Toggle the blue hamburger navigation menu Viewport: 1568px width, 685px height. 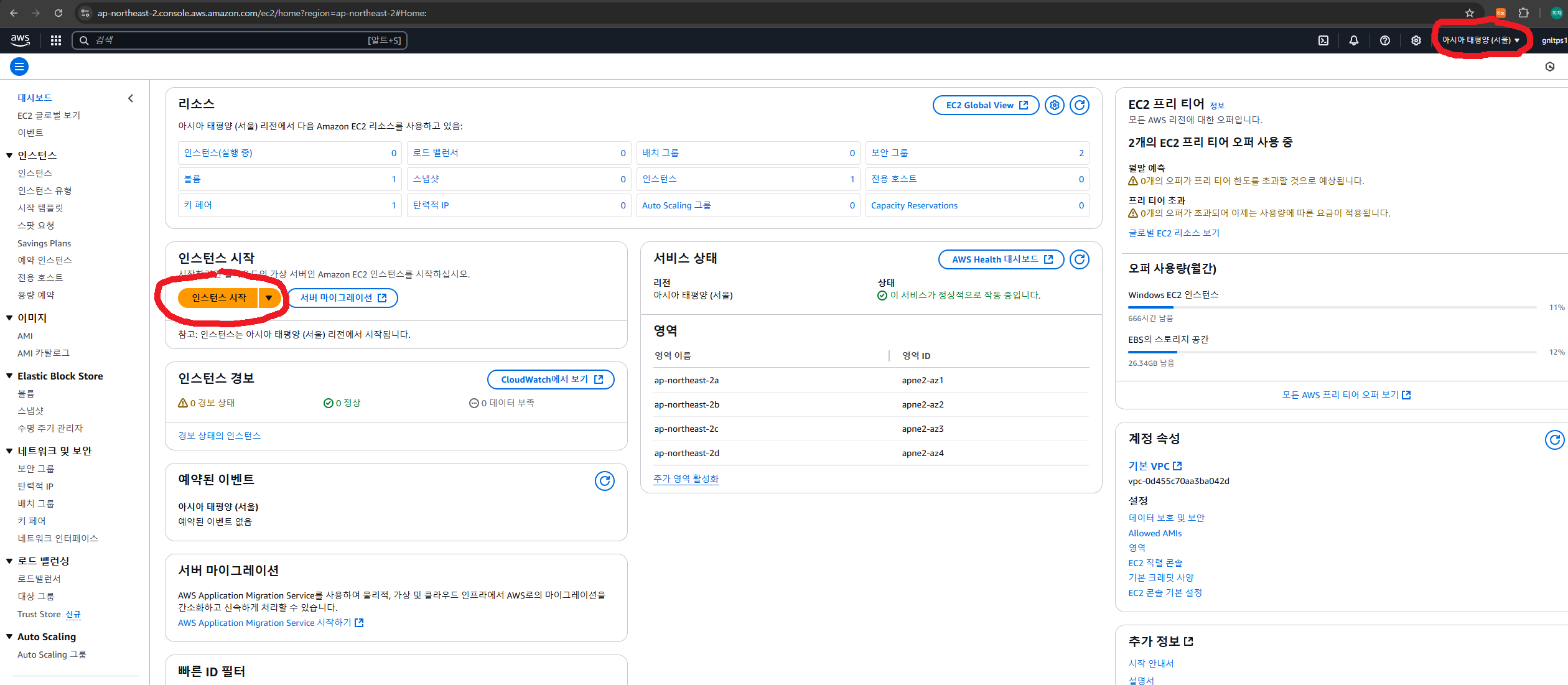[x=19, y=67]
